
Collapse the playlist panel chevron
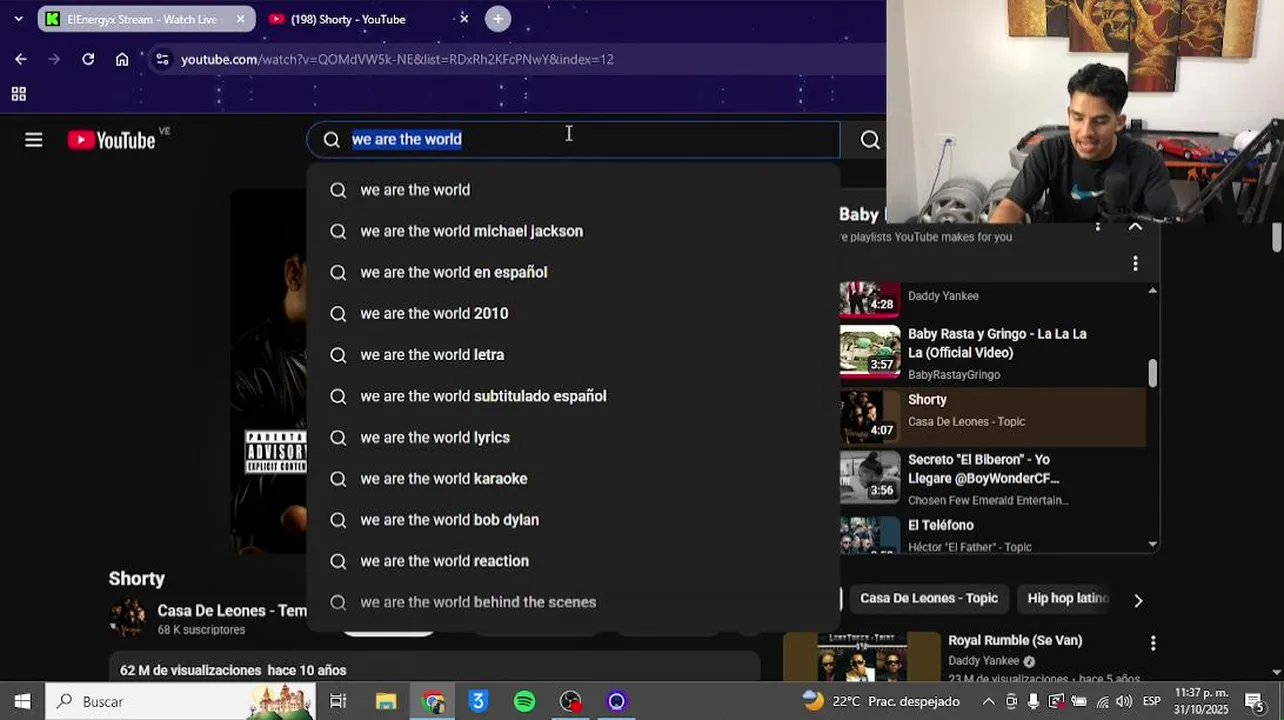1135,226
